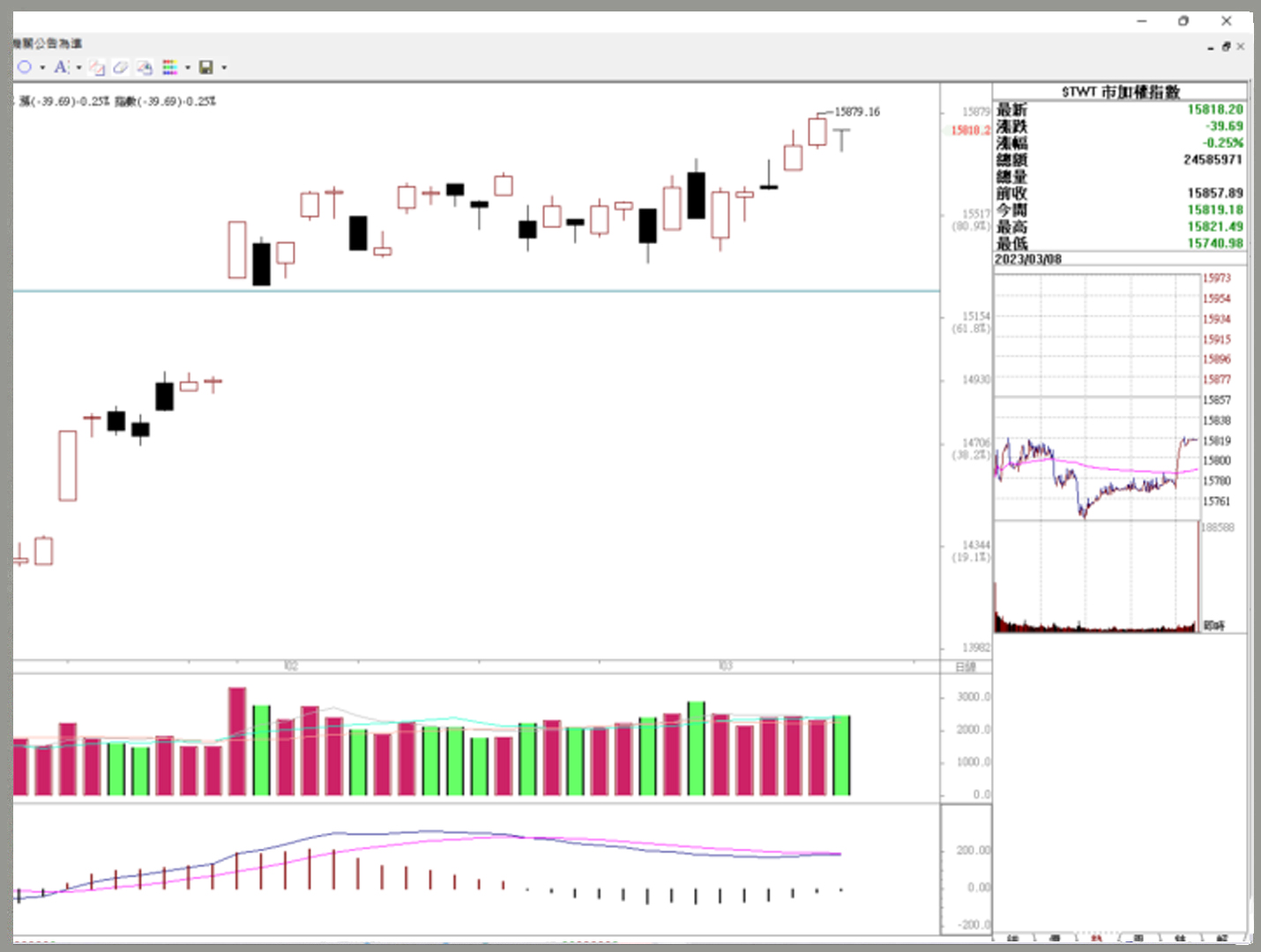Select first bottom tab in quote panel
This screenshot has height=952, width=1261.
pos(1014,938)
